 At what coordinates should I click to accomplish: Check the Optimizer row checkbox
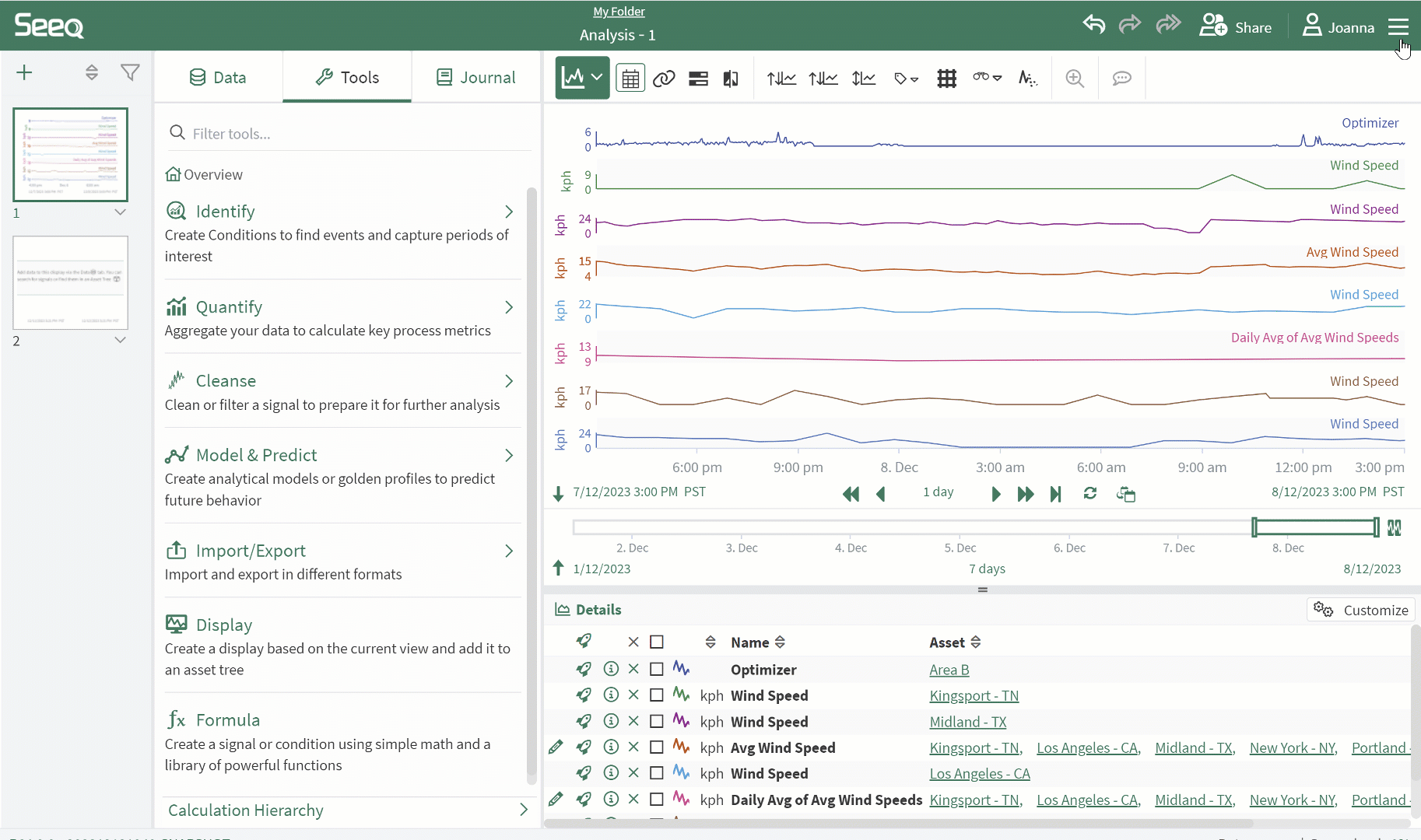click(x=657, y=669)
